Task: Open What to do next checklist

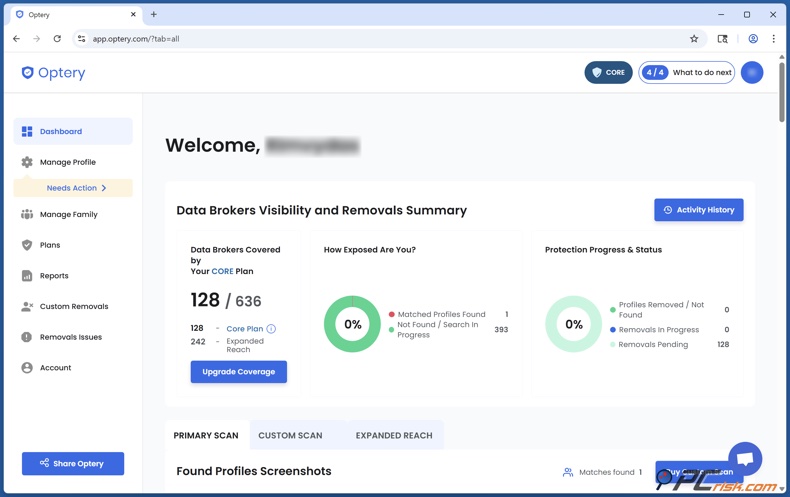Action: (687, 72)
